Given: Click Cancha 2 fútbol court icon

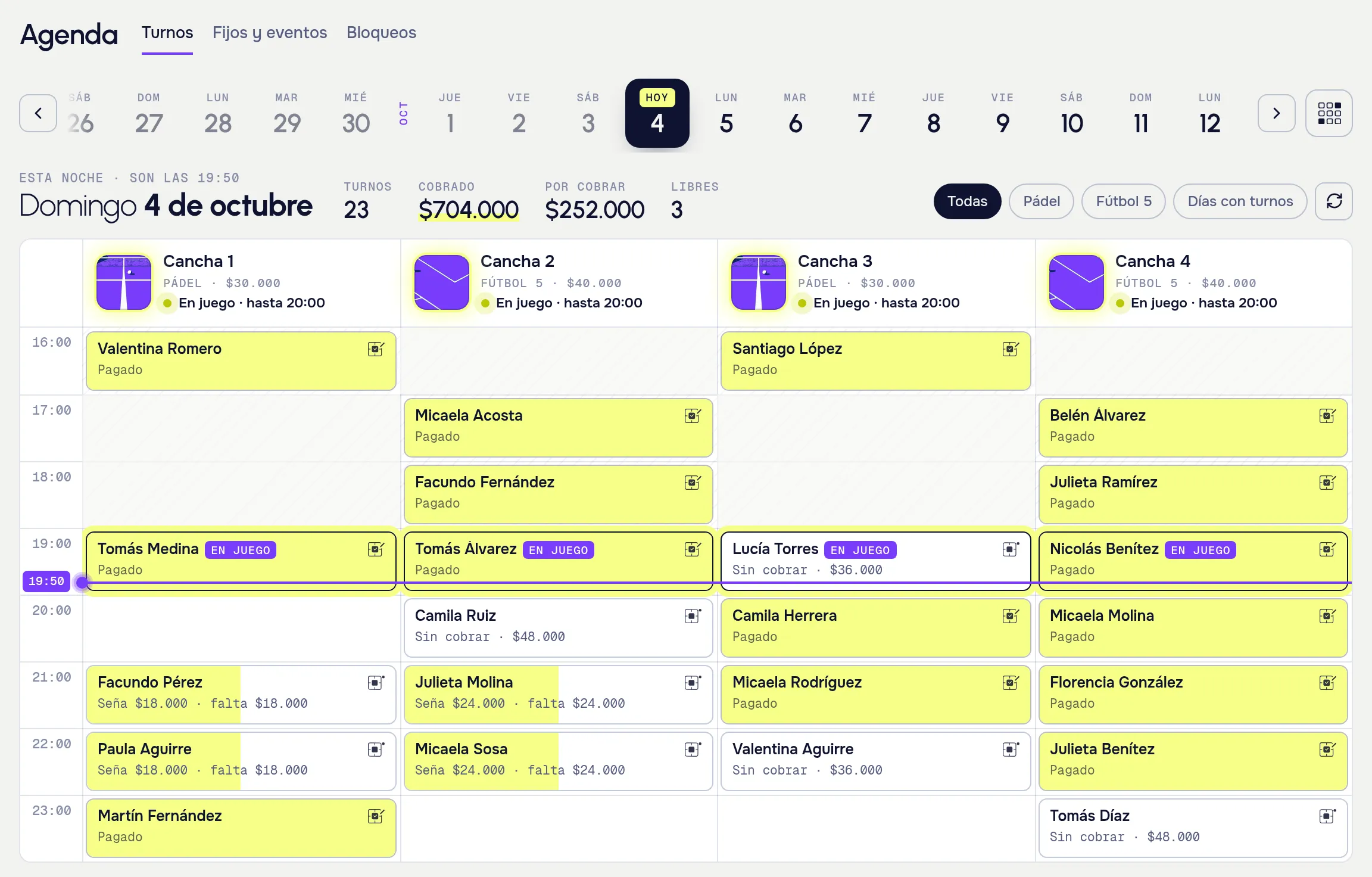Looking at the screenshot, I should click(x=441, y=282).
